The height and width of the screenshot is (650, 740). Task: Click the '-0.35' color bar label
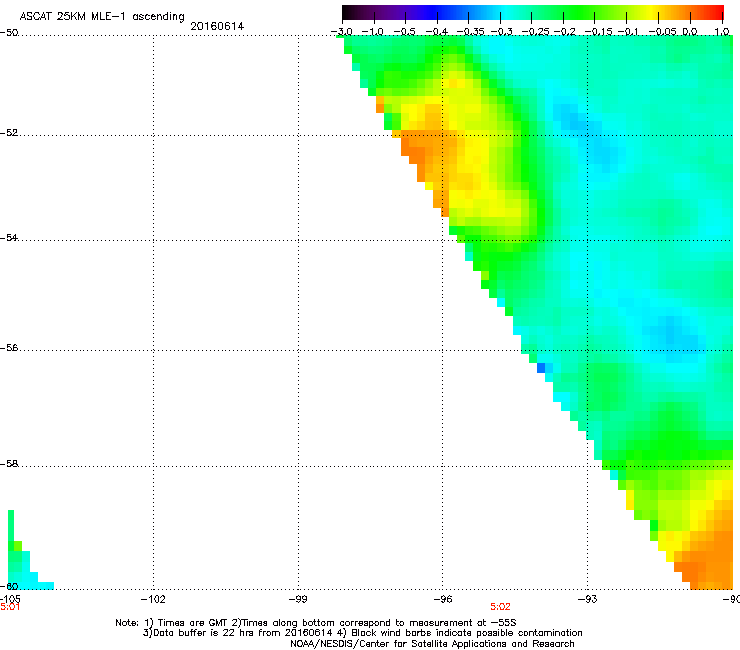[x=470, y=31]
